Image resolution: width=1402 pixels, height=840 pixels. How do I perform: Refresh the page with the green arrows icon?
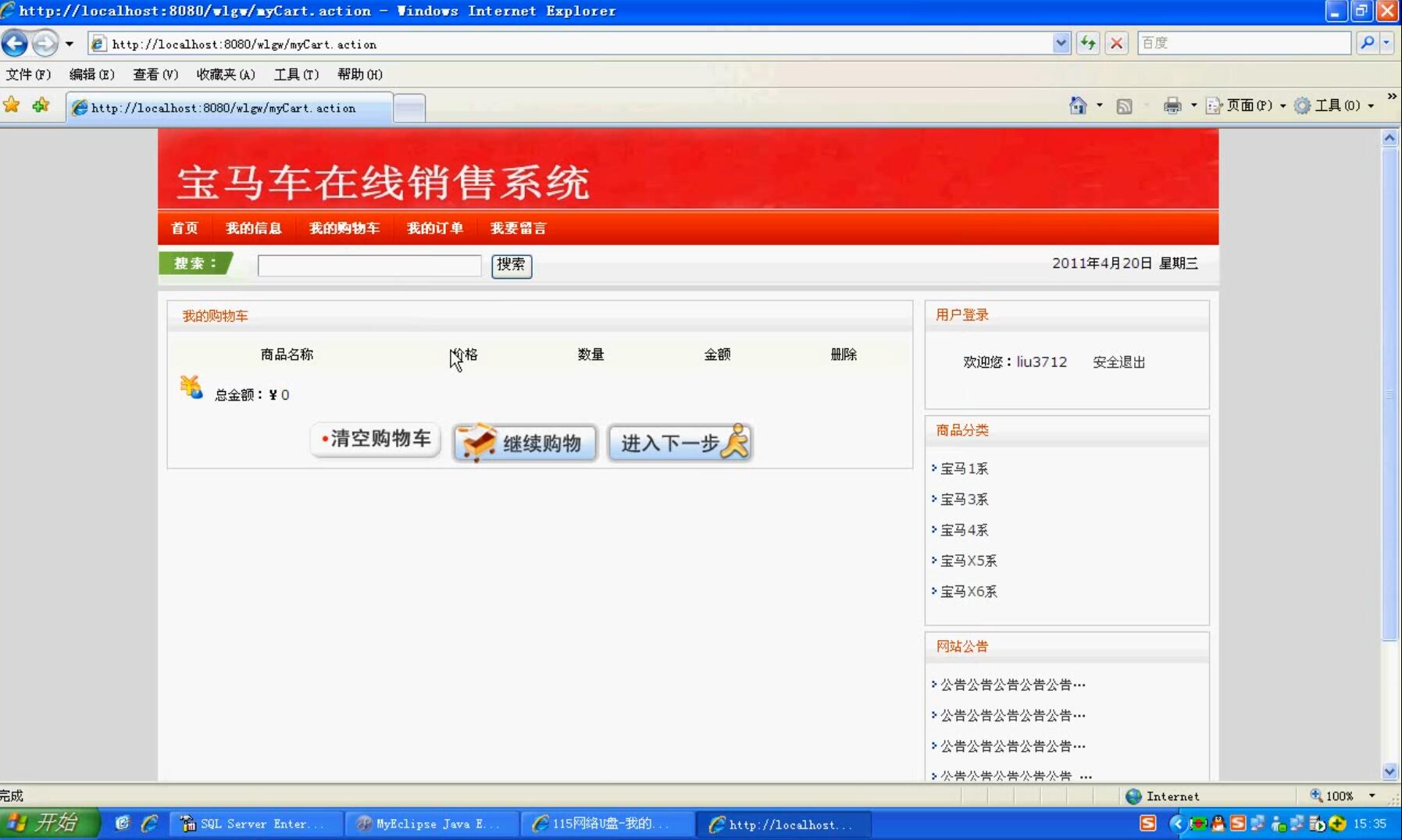[1088, 44]
